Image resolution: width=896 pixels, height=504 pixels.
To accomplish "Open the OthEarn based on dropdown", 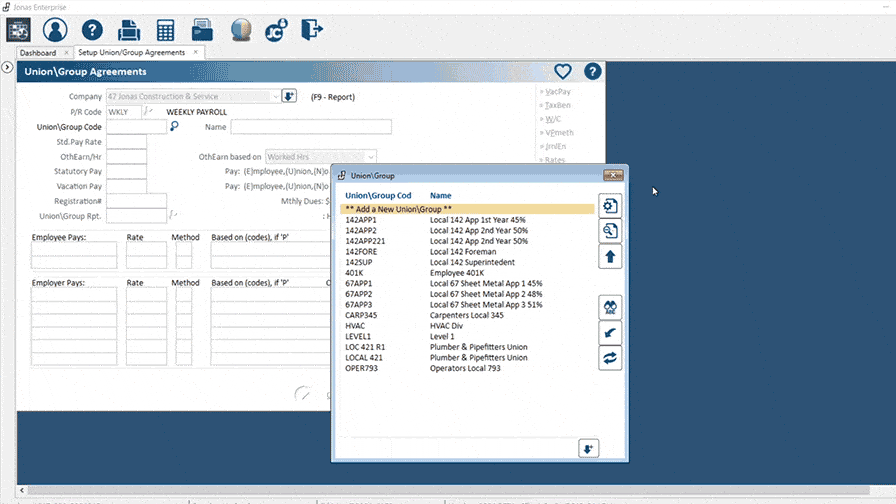I will point(371,157).
